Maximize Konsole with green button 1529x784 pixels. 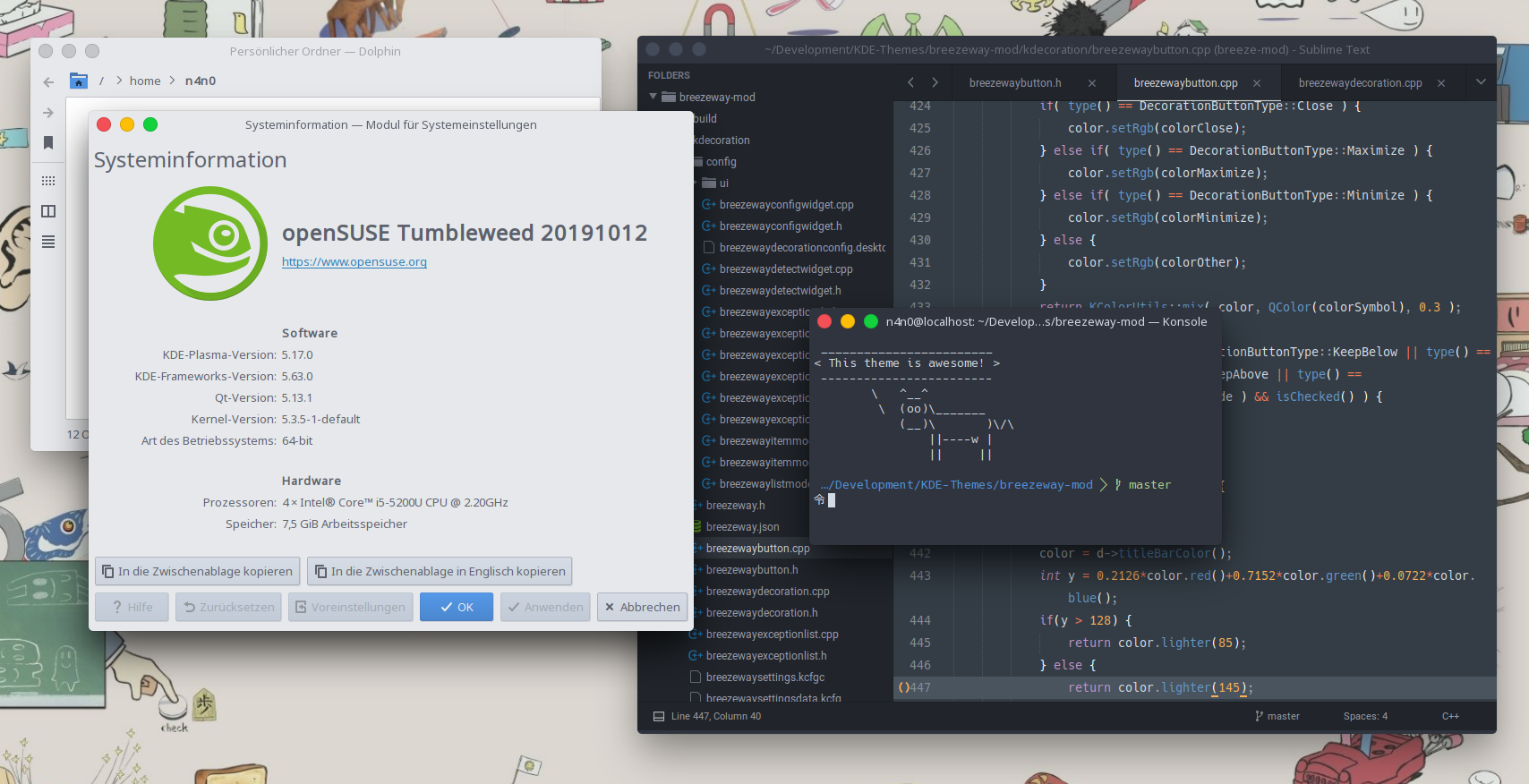(x=871, y=321)
